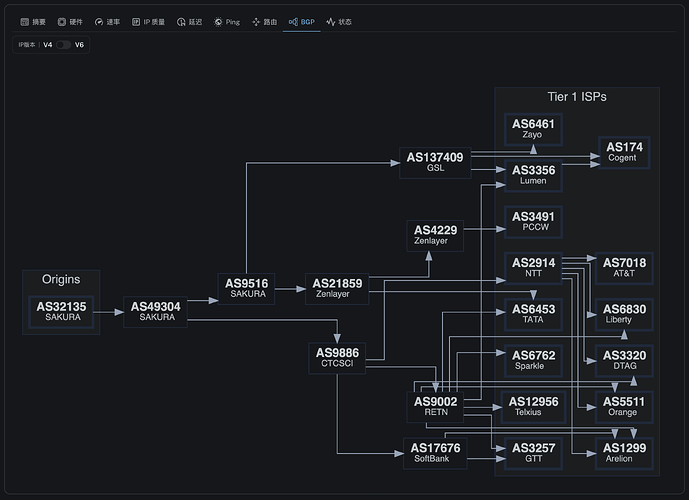Click the AS1299 Arelion node
The height and width of the screenshot is (500, 689).
[x=624, y=453]
